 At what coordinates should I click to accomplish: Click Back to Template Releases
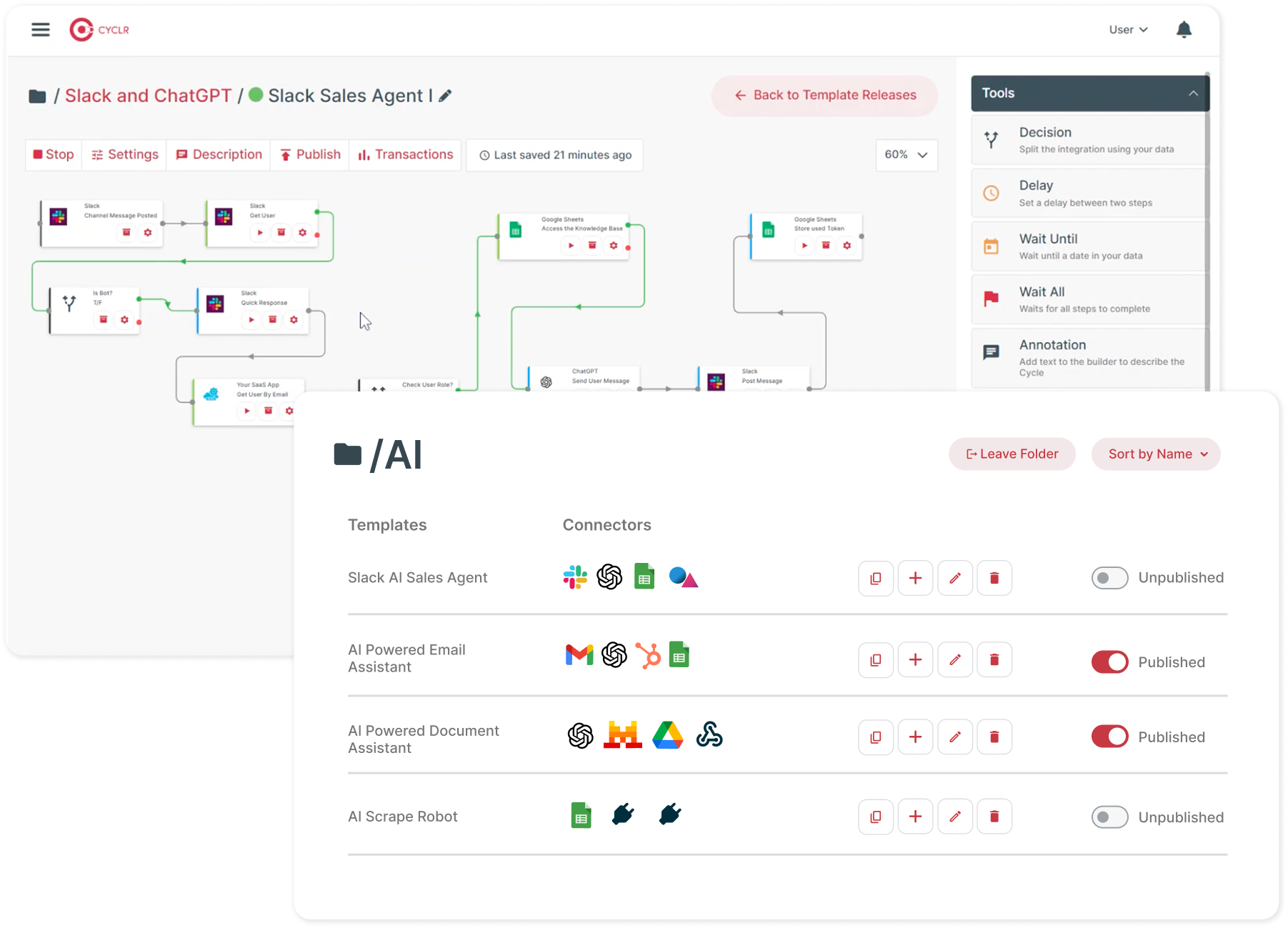[x=824, y=95]
